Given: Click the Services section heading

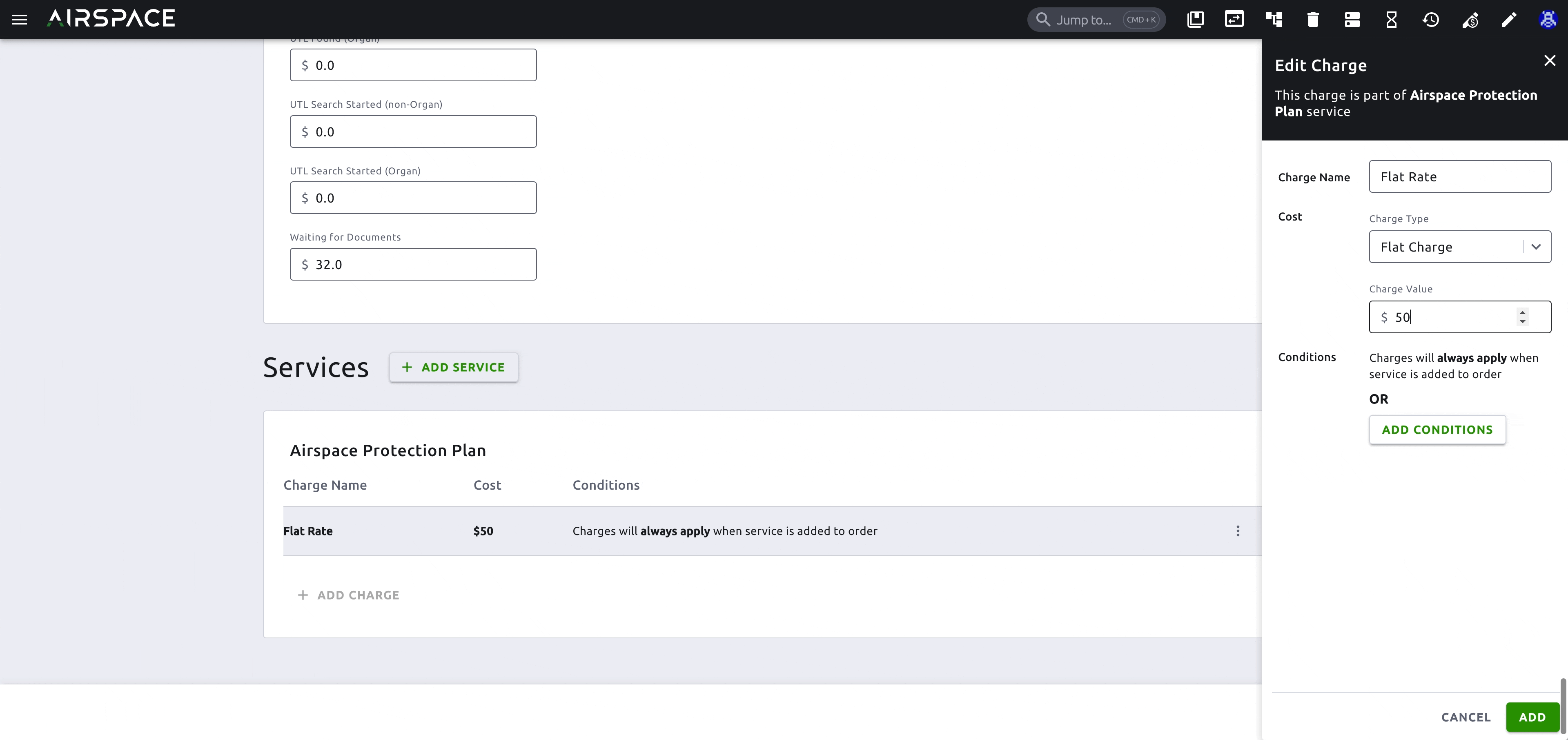Looking at the screenshot, I should [315, 367].
